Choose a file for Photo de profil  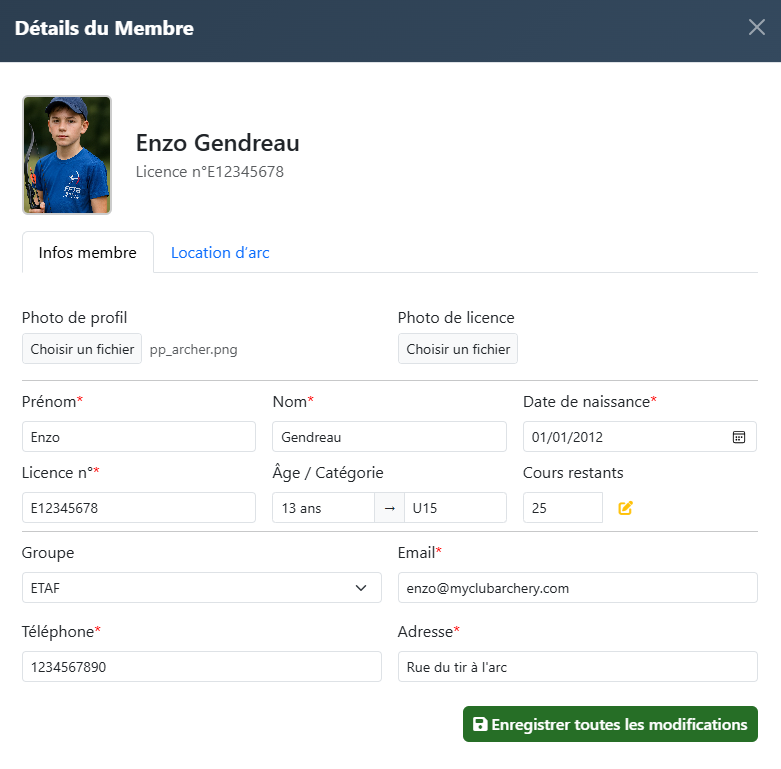click(82, 349)
